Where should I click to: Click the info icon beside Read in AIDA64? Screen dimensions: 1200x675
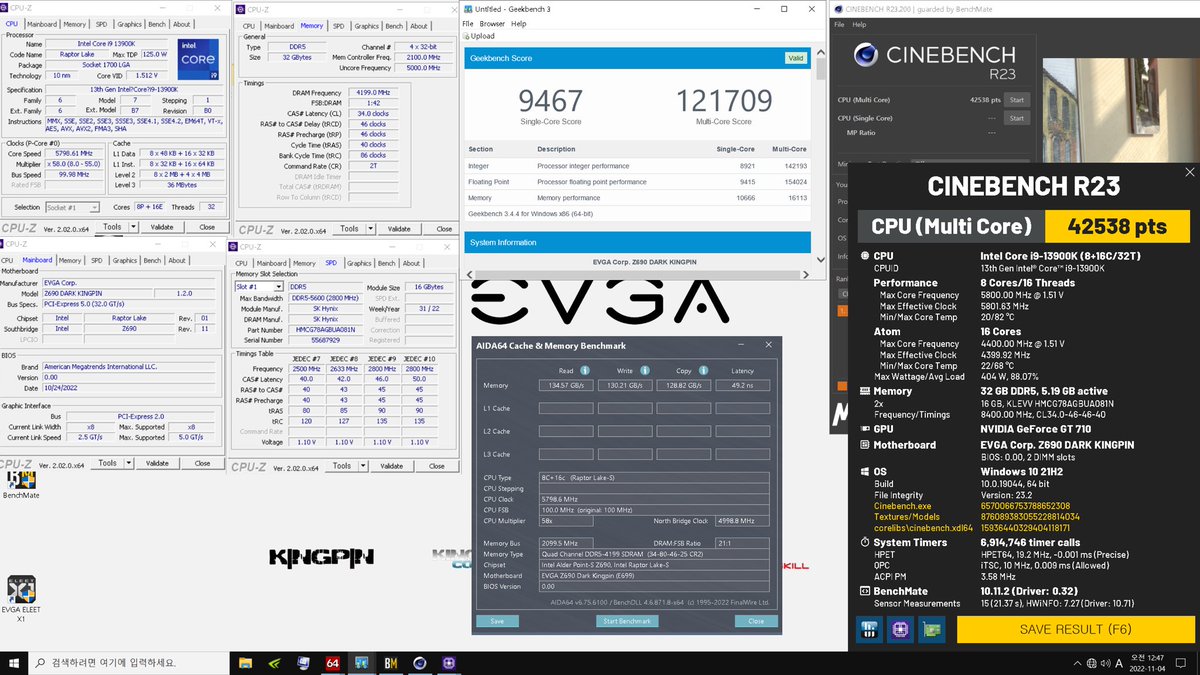[586, 369]
